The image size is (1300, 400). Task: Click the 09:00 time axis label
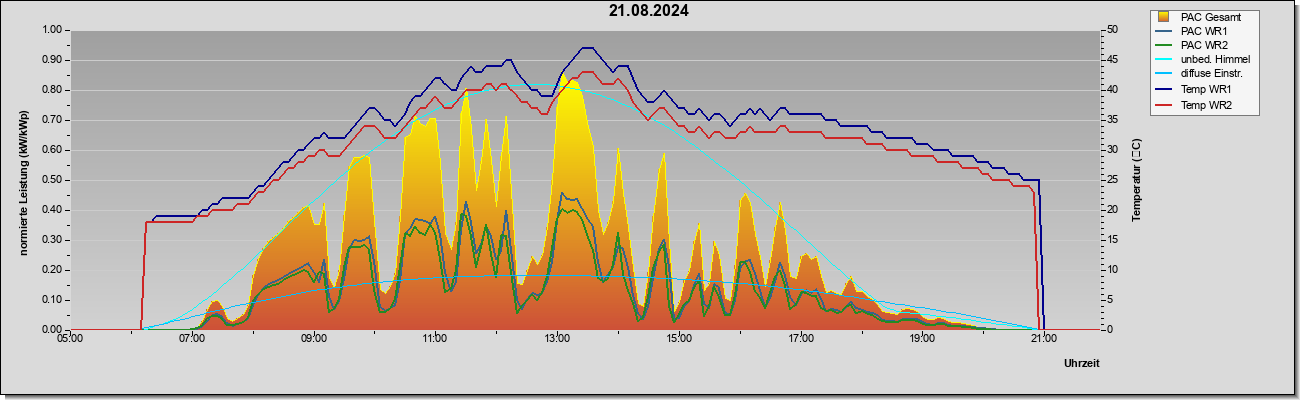pos(314,340)
